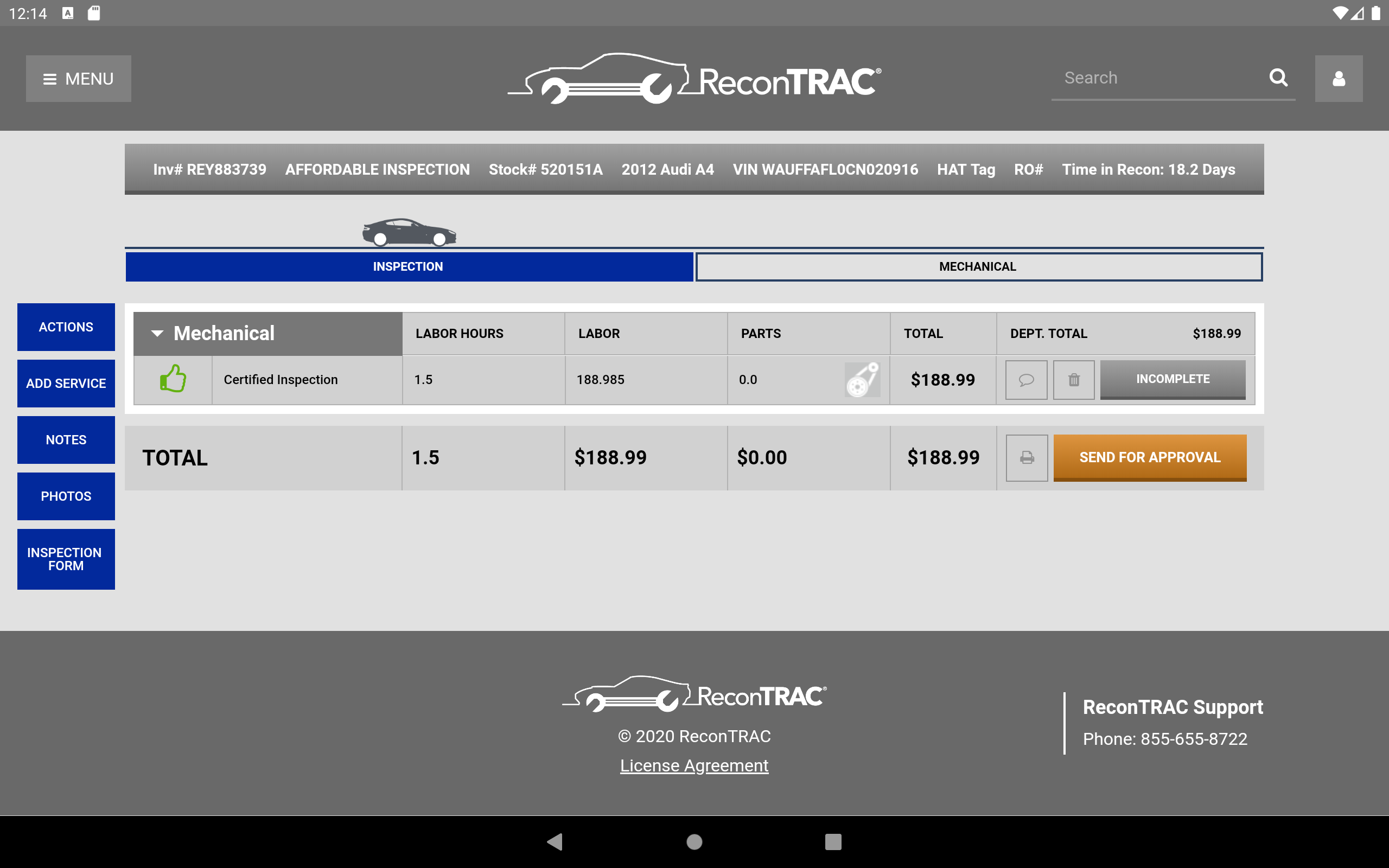Click the labor hours value 1.5 in Certified Inspection row

[424, 379]
